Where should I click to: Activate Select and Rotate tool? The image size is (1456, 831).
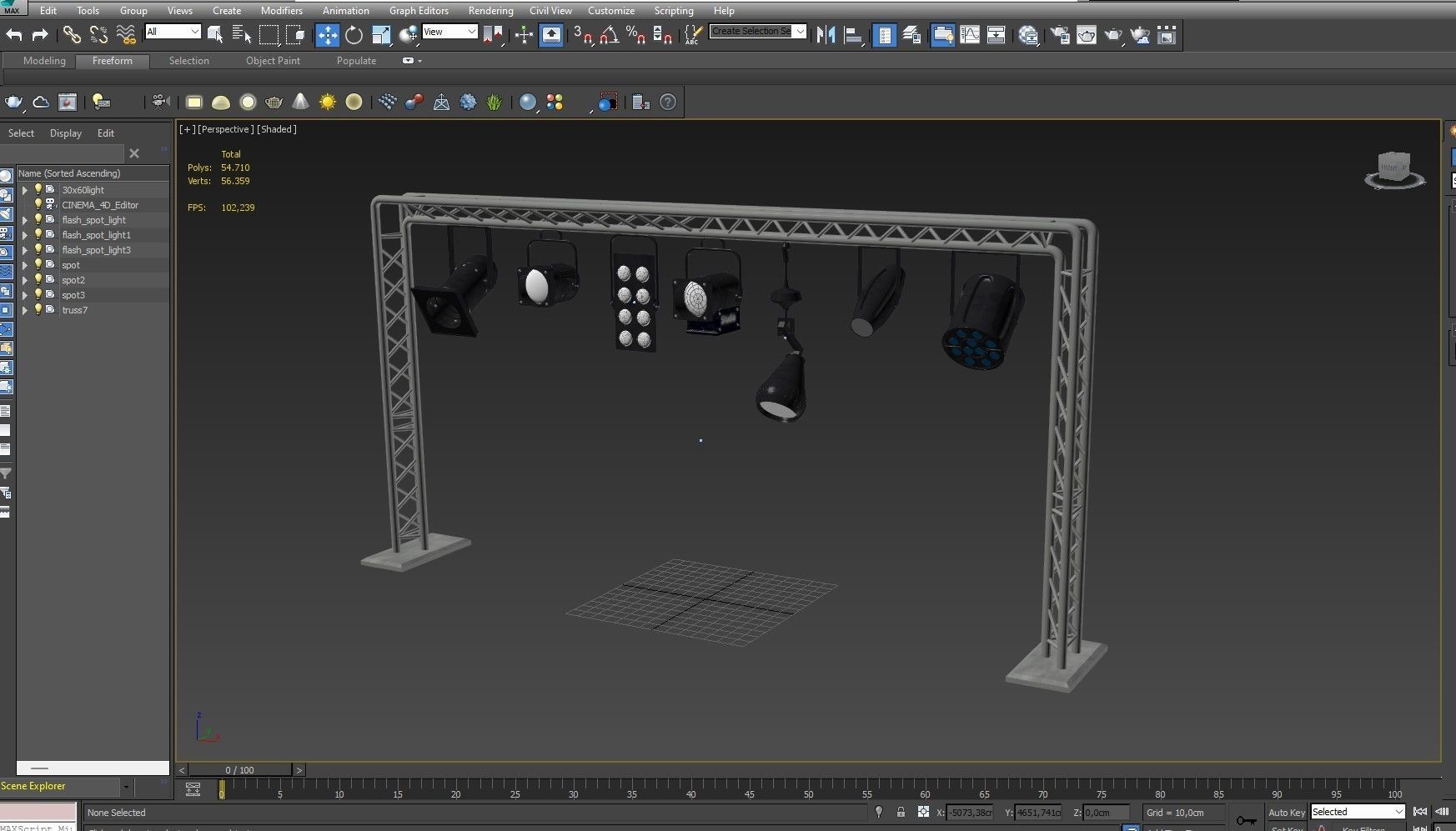click(354, 34)
